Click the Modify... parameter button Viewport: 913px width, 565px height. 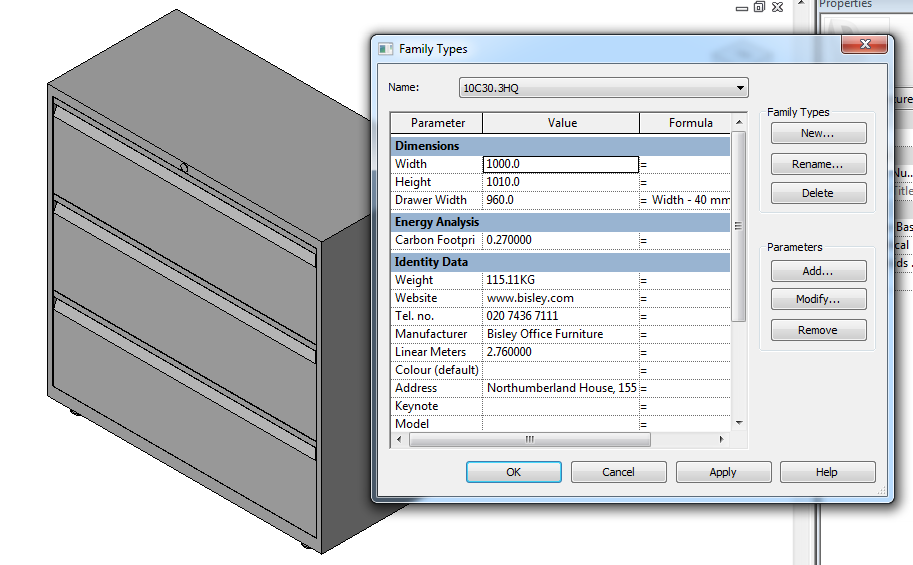pyautogui.click(x=818, y=299)
